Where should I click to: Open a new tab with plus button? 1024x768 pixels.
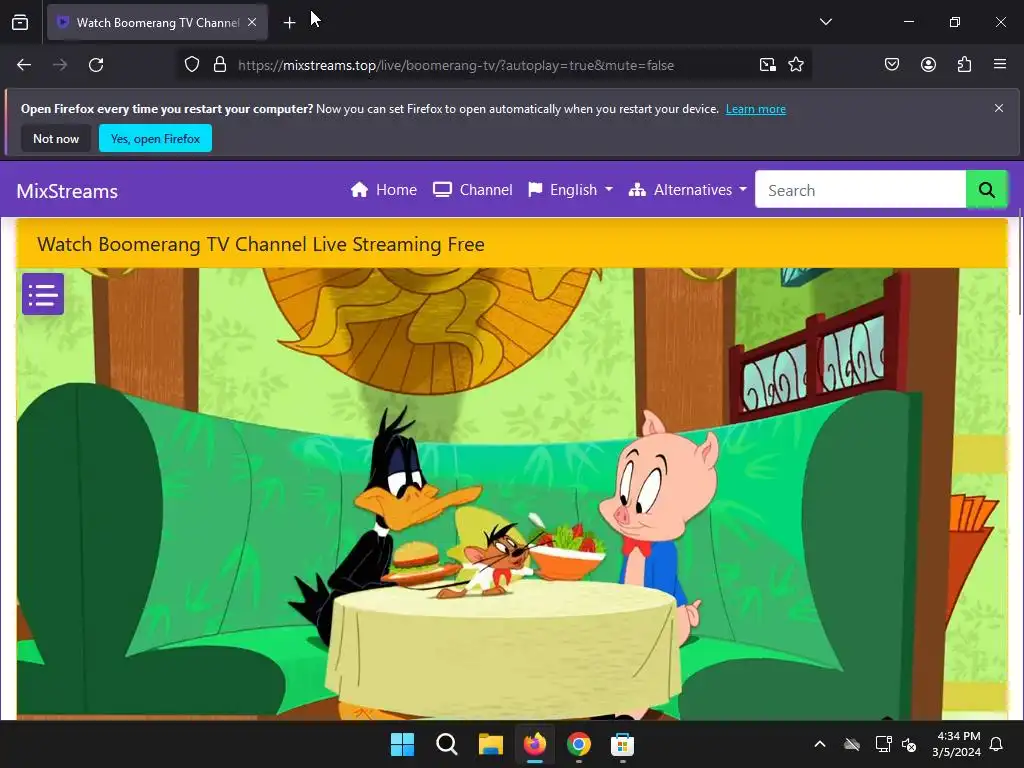(289, 22)
